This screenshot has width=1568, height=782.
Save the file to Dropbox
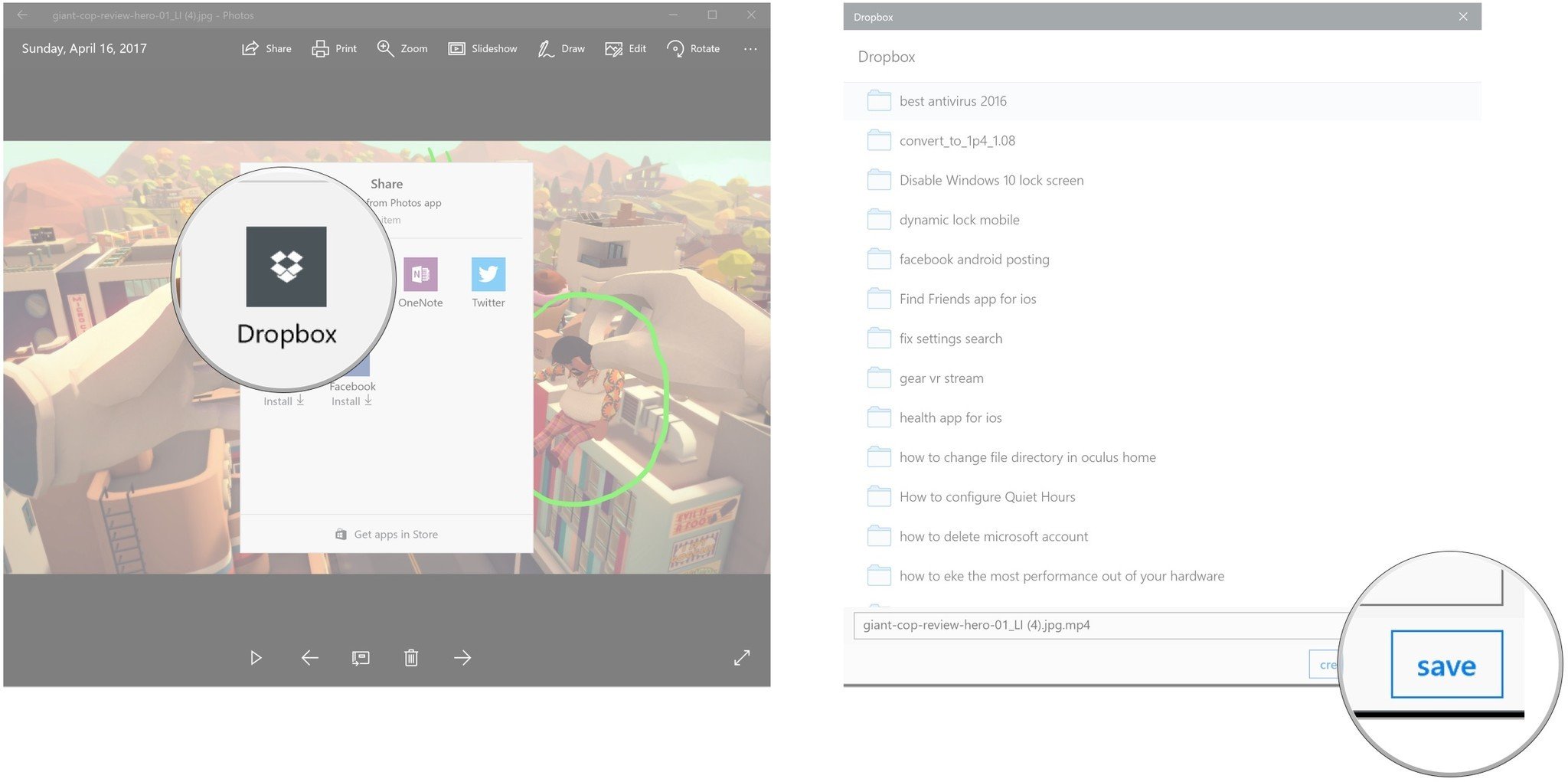point(1446,665)
